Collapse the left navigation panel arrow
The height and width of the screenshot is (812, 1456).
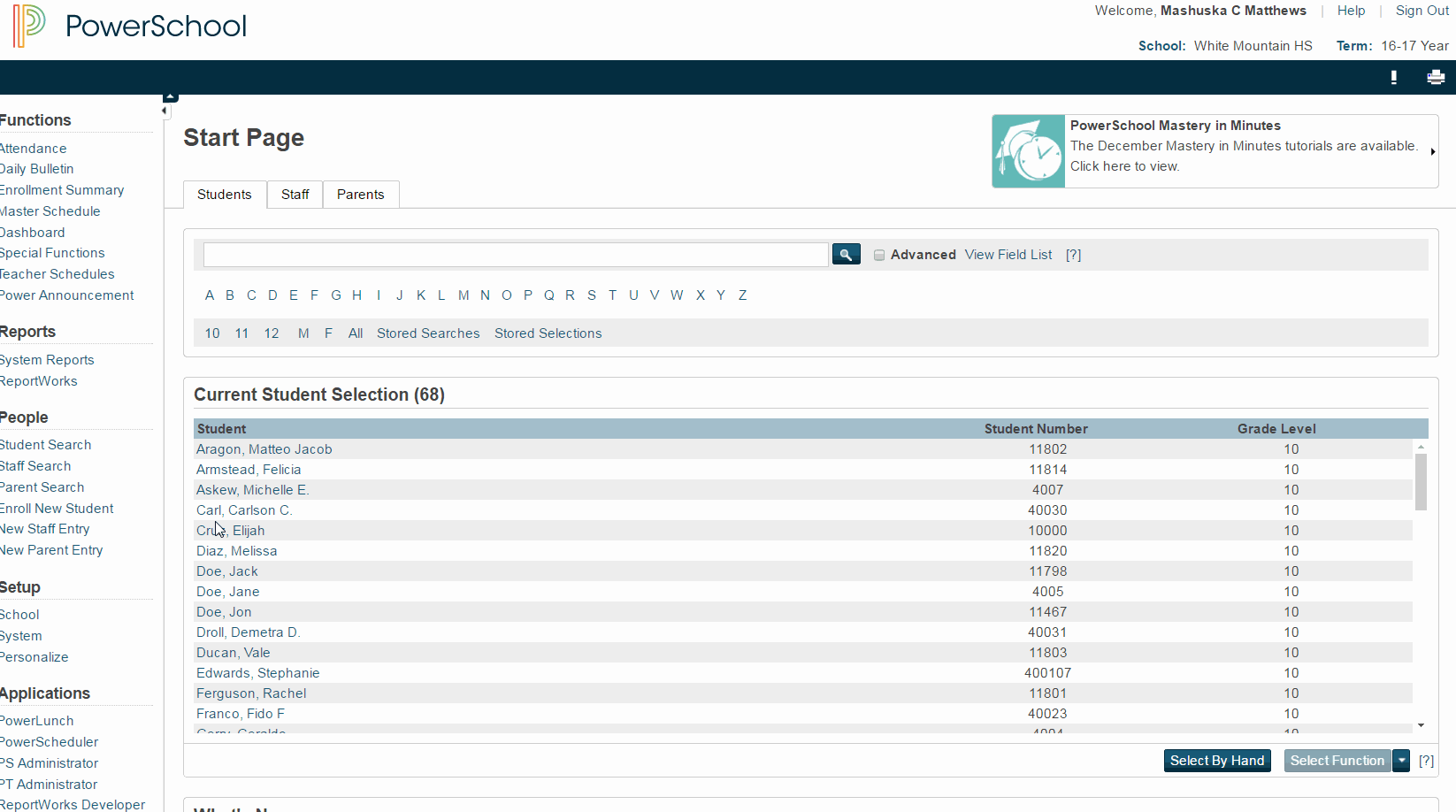click(x=165, y=111)
